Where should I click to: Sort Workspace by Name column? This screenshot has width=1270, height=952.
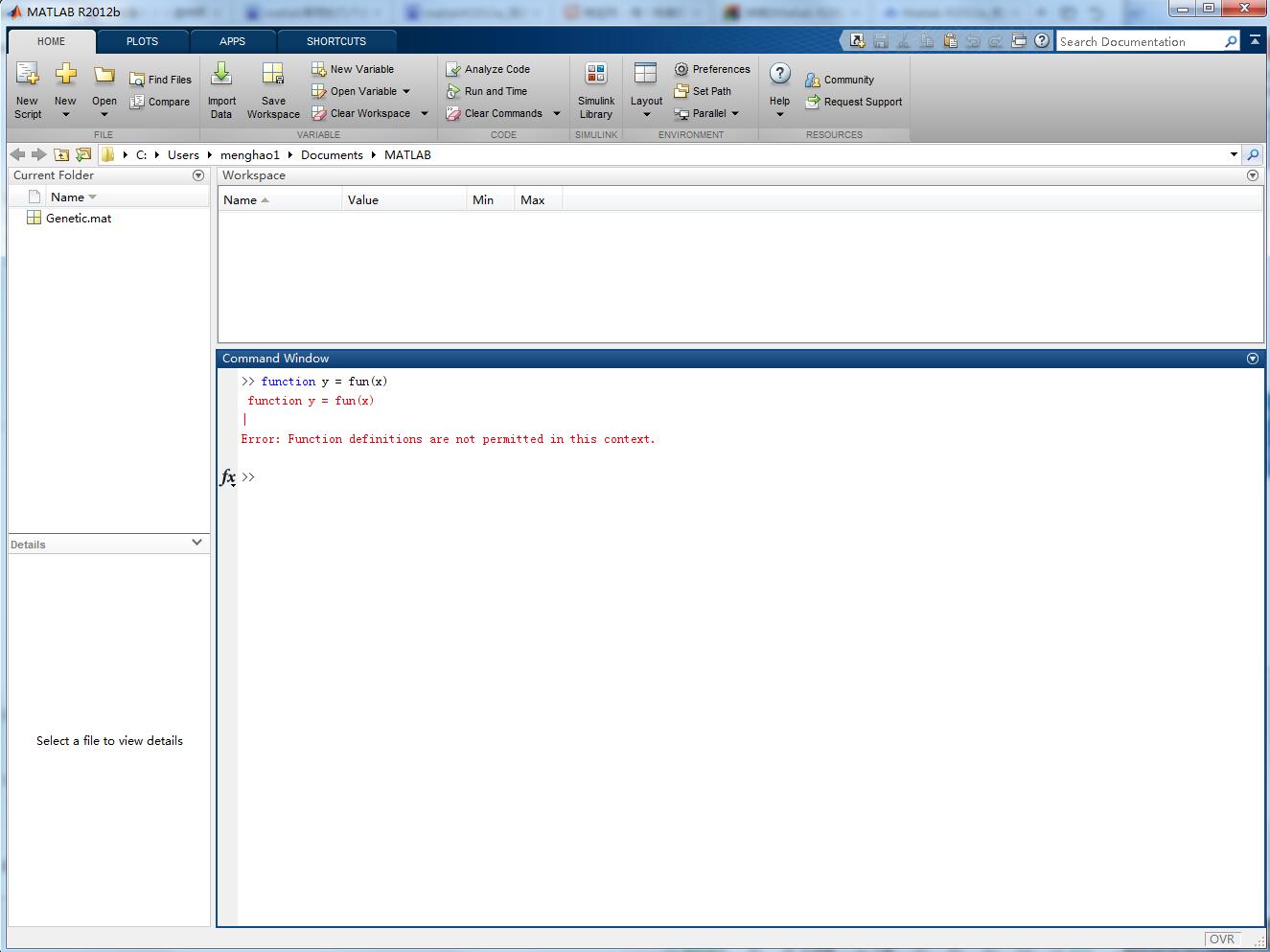pyautogui.click(x=280, y=200)
